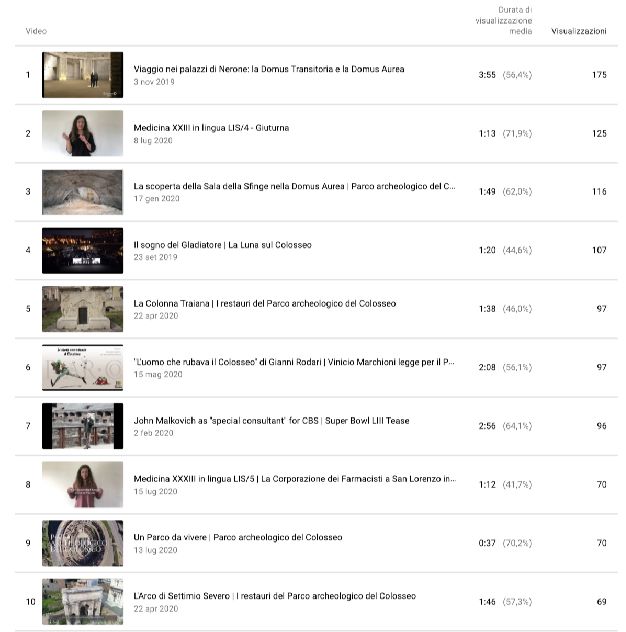Image resolution: width=626 pixels, height=632 pixels.
Task: Click the Un Parco da vivere thumbnail
Action: pos(82,543)
